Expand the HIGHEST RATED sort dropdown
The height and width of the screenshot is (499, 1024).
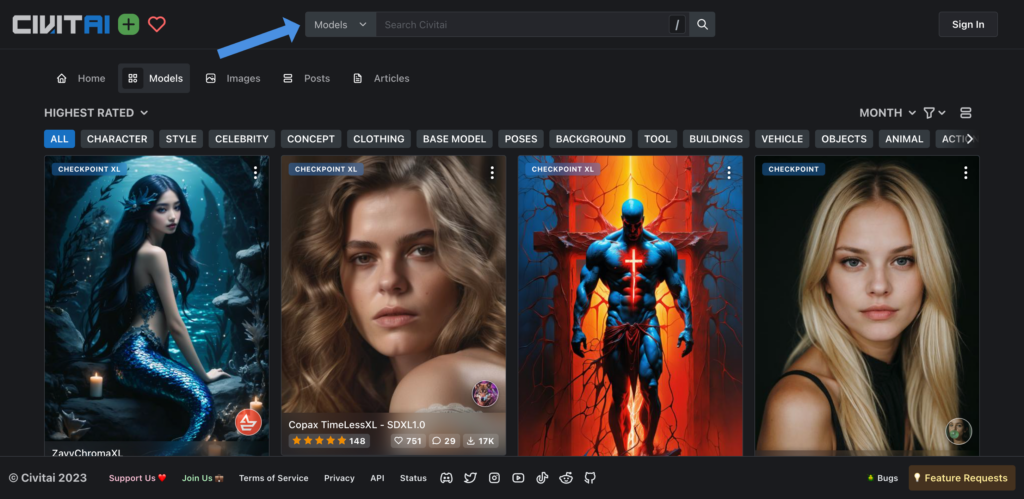pos(96,113)
